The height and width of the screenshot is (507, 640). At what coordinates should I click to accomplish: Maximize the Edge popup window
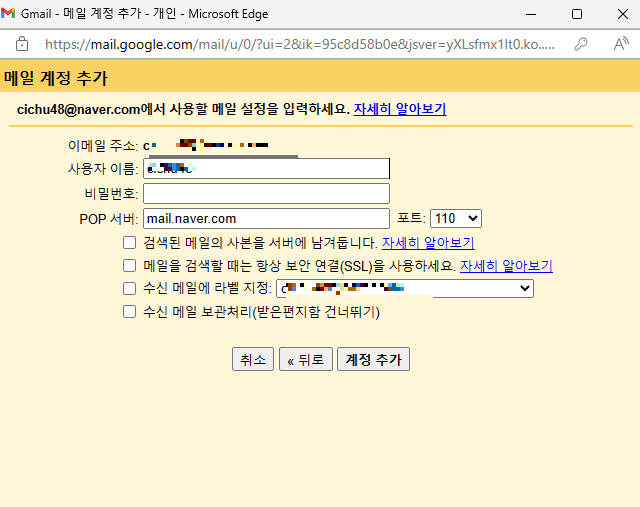[577, 14]
